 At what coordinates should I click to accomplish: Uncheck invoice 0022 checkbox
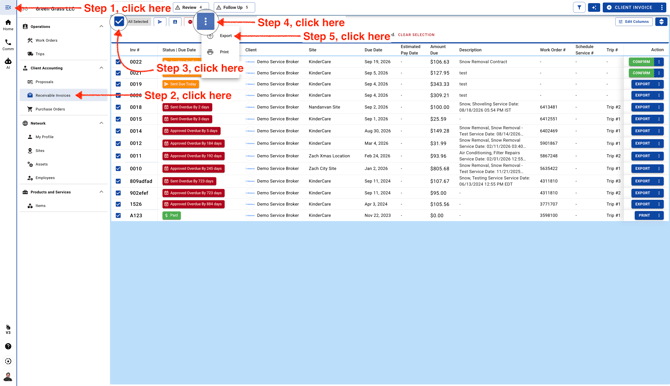tap(118, 62)
